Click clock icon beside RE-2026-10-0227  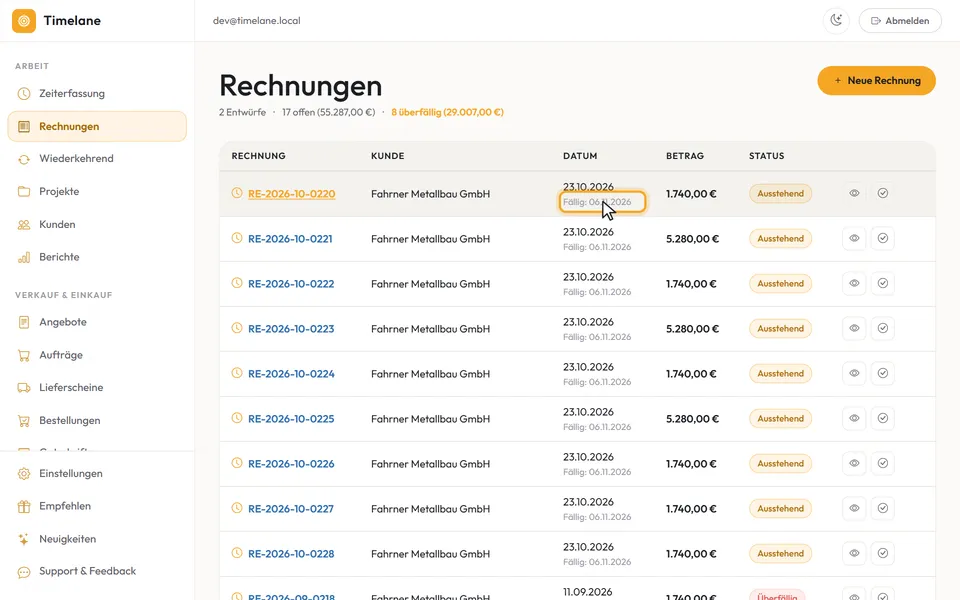[x=237, y=508]
